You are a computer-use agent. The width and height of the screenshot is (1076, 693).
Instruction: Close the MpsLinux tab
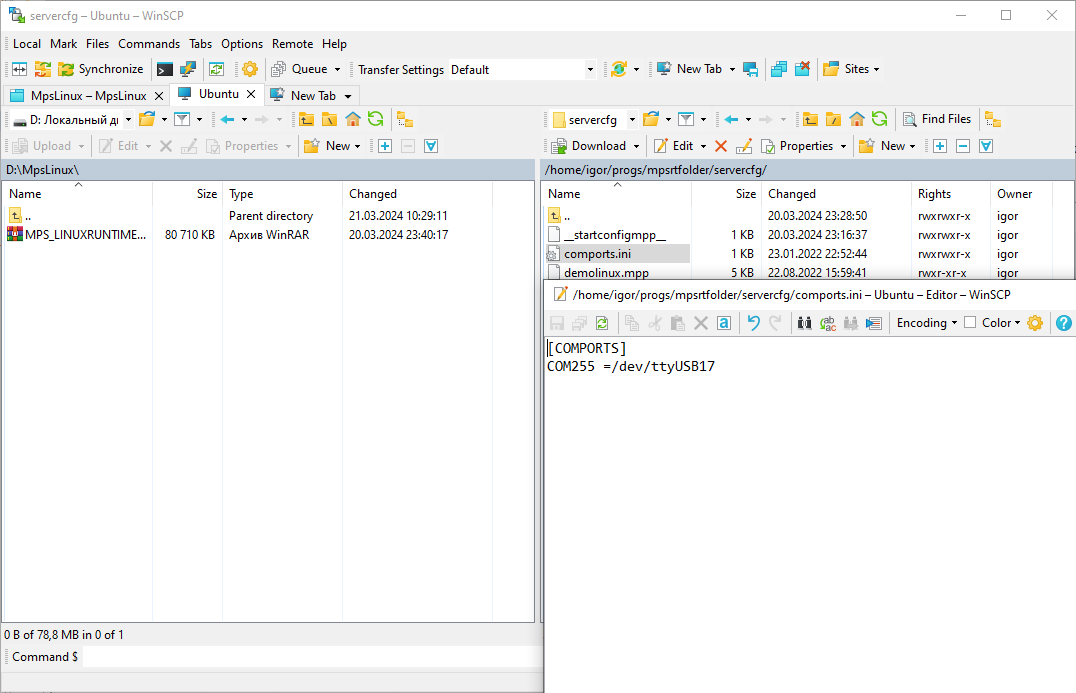159,96
